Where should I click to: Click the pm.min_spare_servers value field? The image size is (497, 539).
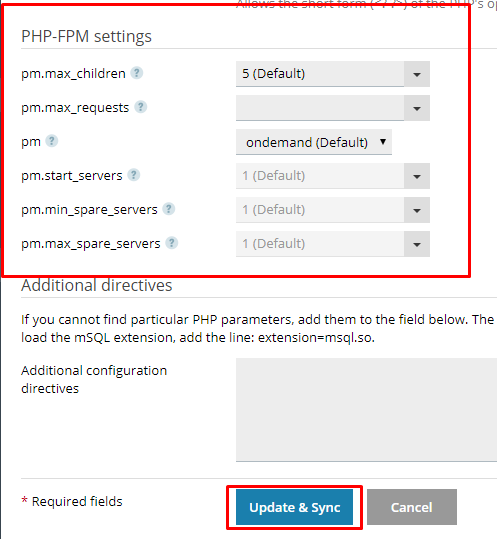point(320,210)
